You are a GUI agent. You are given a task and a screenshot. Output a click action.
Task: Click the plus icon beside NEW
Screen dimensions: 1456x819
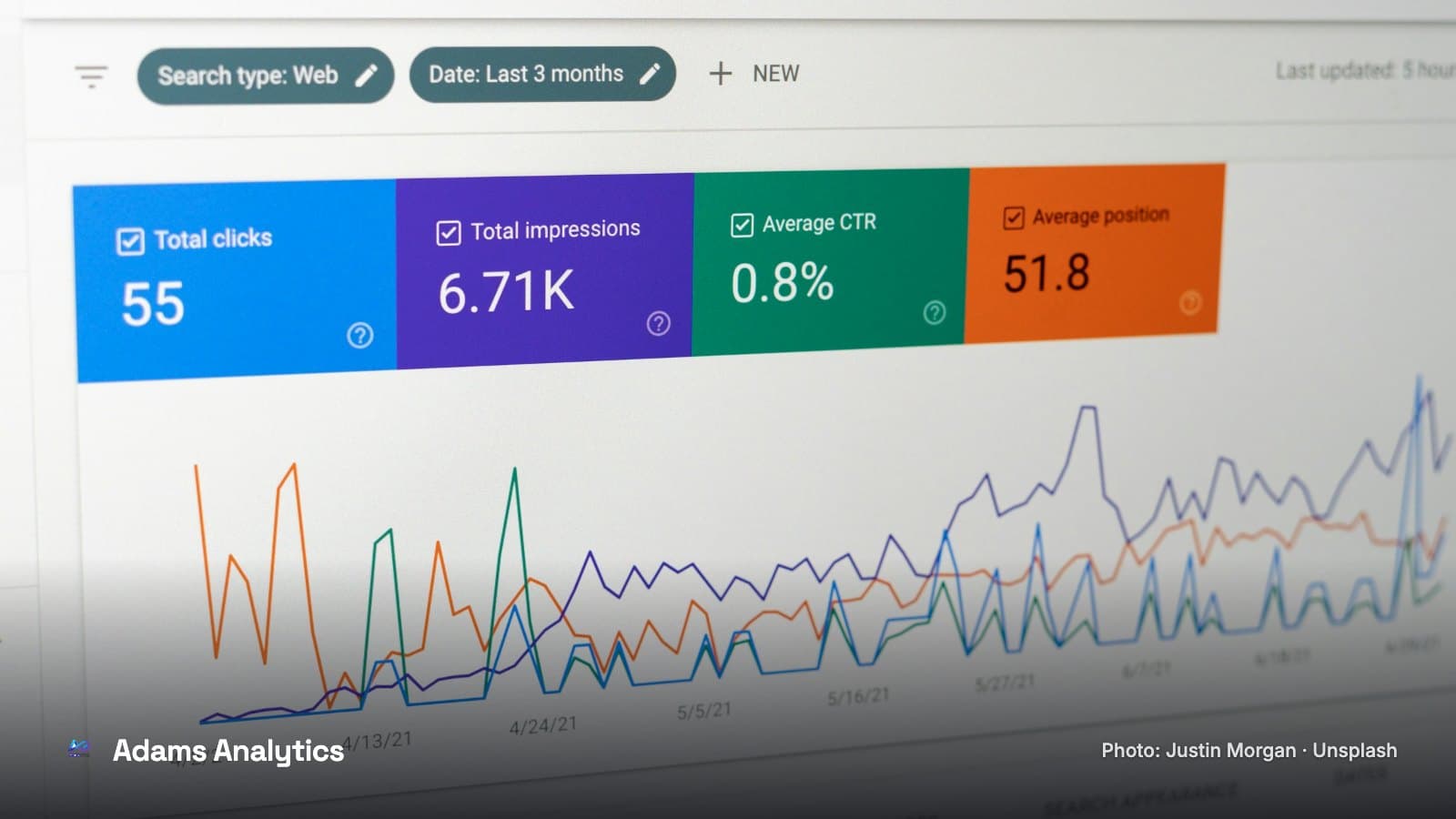pos(720,73)
